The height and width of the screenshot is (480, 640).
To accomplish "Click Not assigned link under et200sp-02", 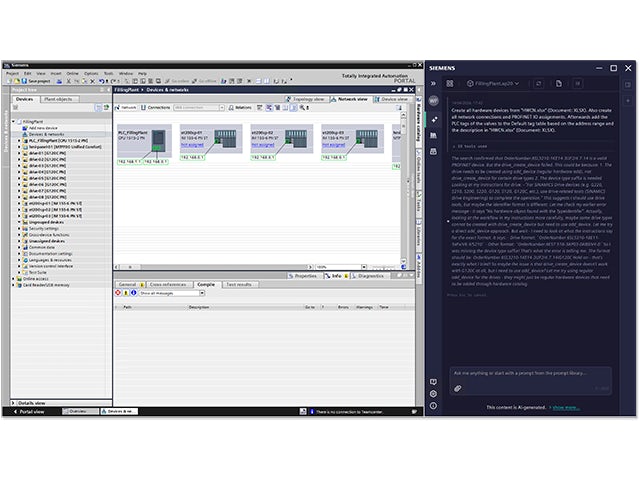I will tap(263, 145).
